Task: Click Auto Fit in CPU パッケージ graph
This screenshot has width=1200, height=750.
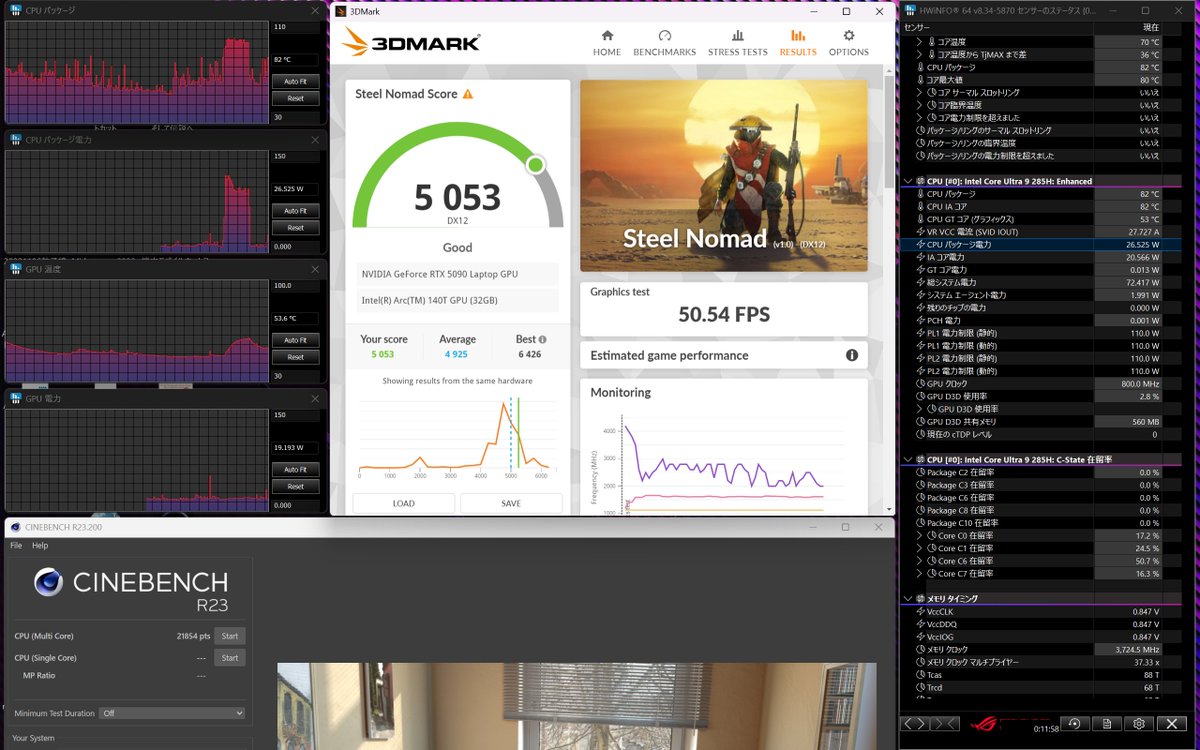Action: [295, 81]
